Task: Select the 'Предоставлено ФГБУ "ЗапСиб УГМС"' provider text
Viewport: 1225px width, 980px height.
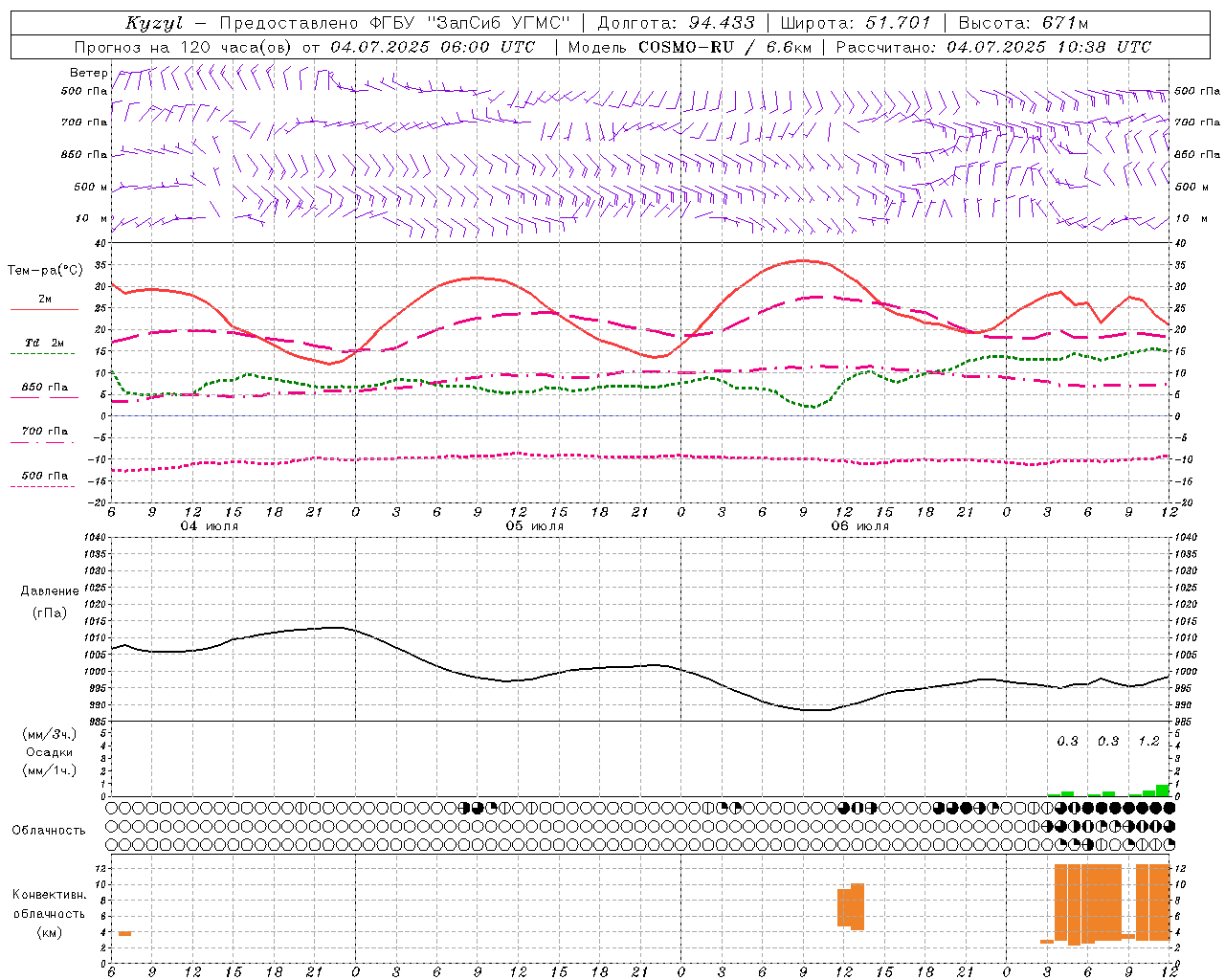Action: pos(395,23)
